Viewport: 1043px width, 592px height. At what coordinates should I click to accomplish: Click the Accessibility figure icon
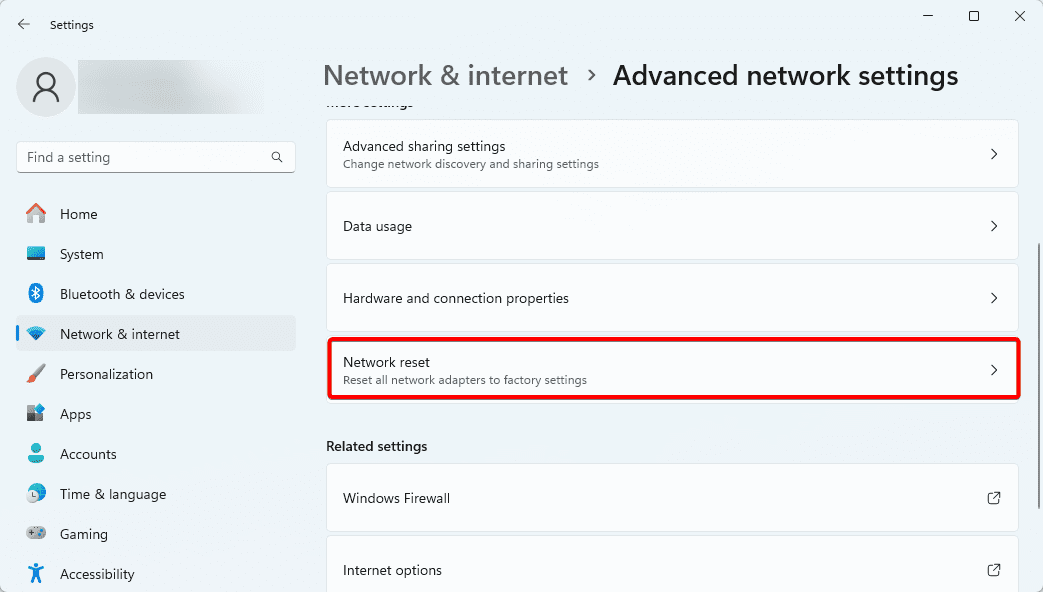[36, 573]
